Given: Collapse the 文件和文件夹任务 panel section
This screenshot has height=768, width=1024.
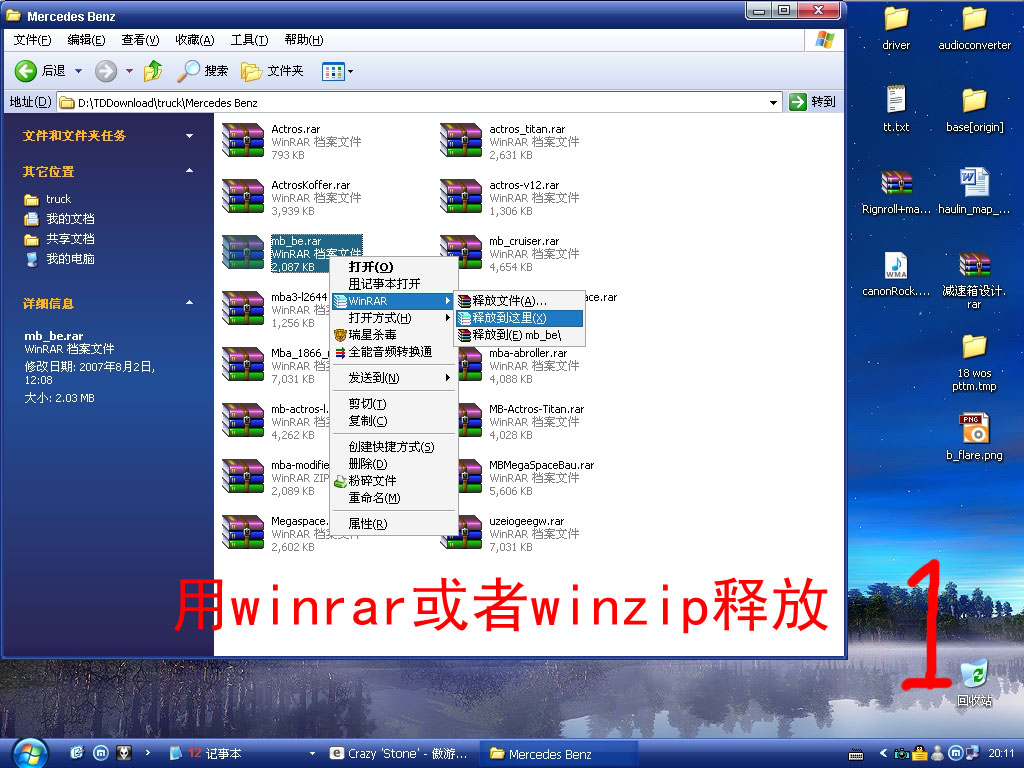Looking at the screenshot, I should (189, 136).
